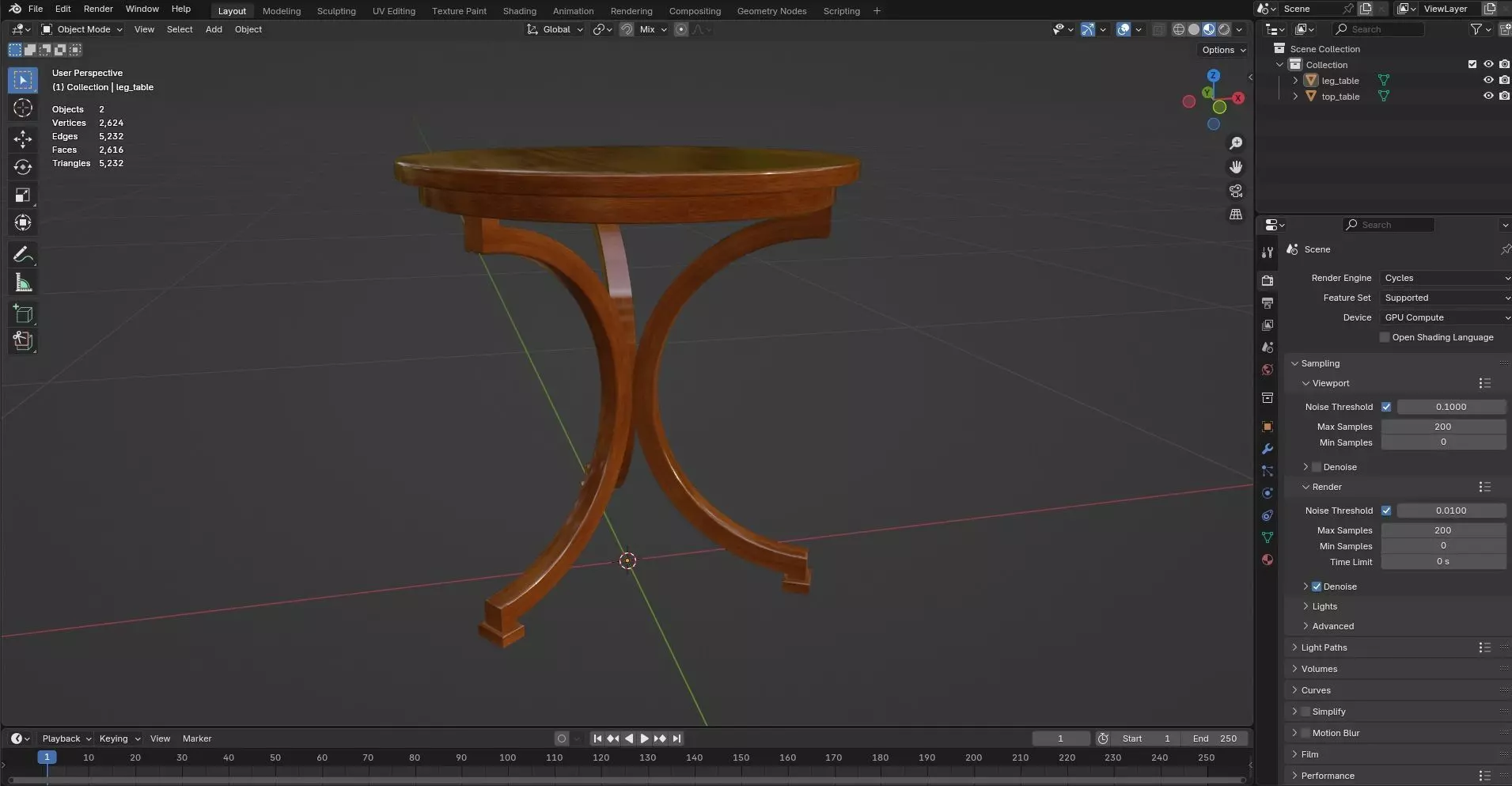Screen dimensions: 1512x786
Task: Open the View Layer properties tab
Action: point(1268,325)
